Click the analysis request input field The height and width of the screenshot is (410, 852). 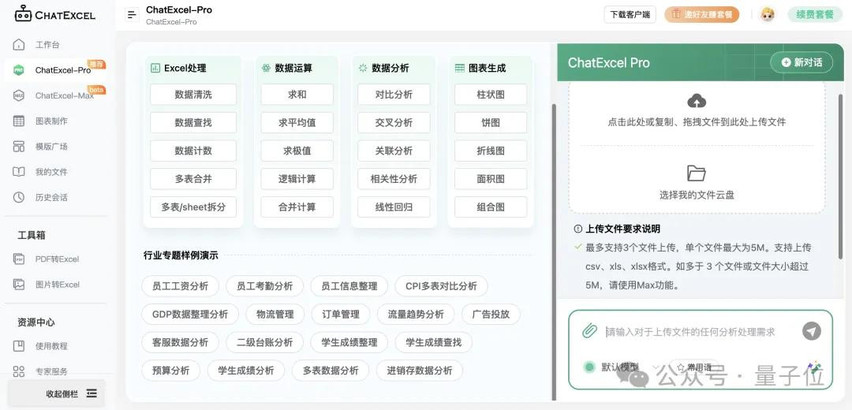click(690, 332)
